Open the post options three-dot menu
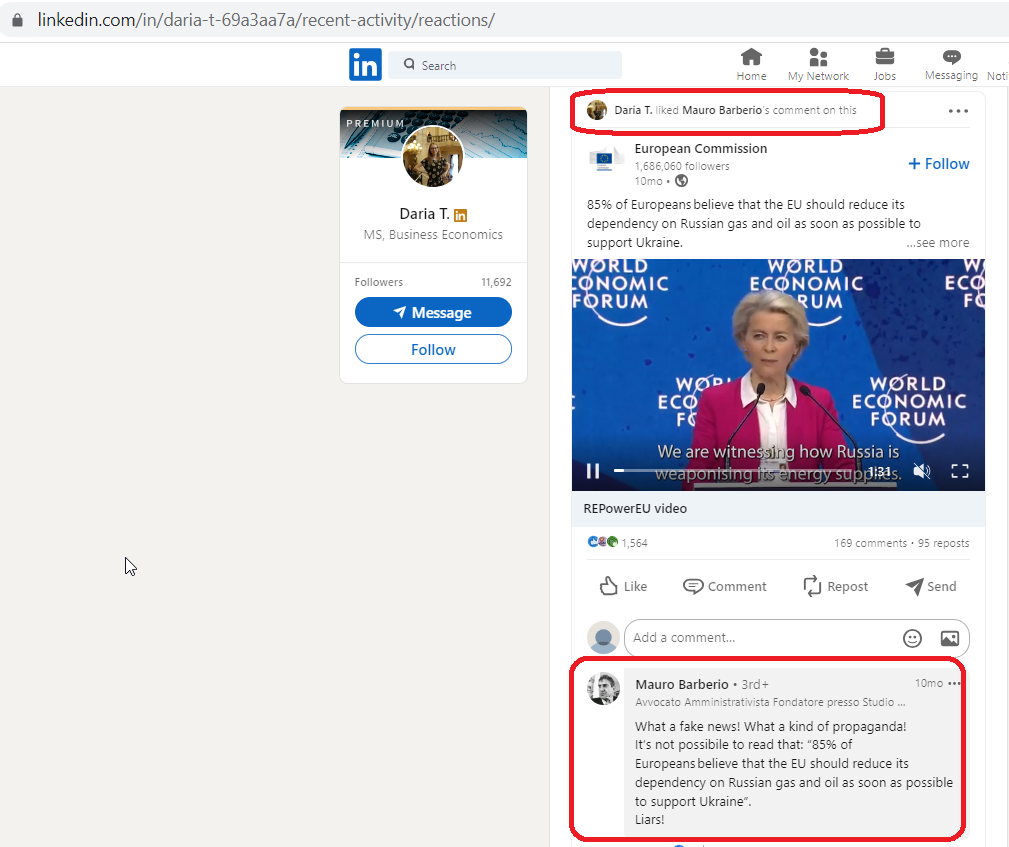The image size is (1009, 847). (x=958, y=111)
